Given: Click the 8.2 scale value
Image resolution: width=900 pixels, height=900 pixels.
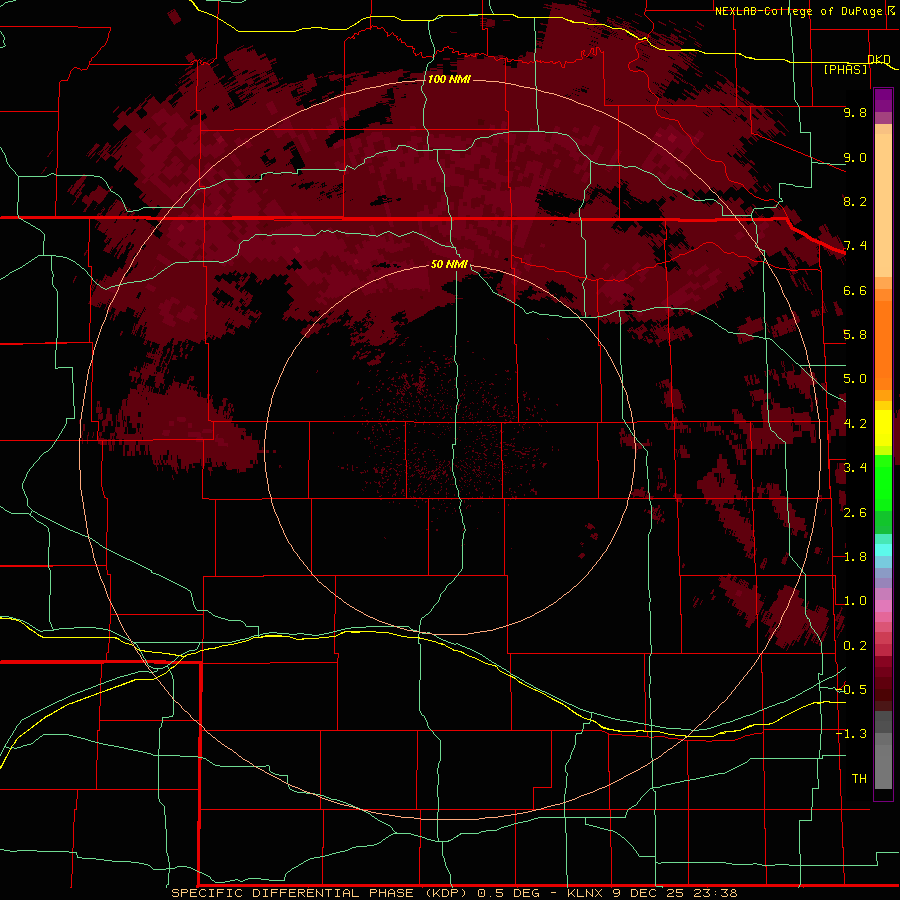Looking at the screenshot, I should (855, 201).
